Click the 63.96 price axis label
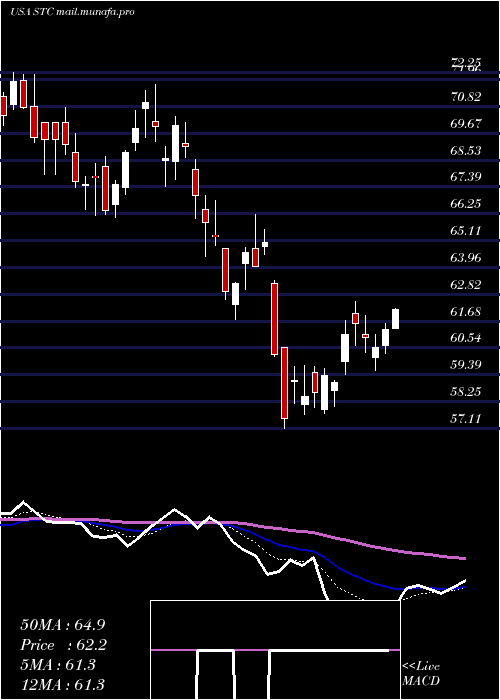The height and width of the screenshot is (700, 500). [x=466, y=258]
